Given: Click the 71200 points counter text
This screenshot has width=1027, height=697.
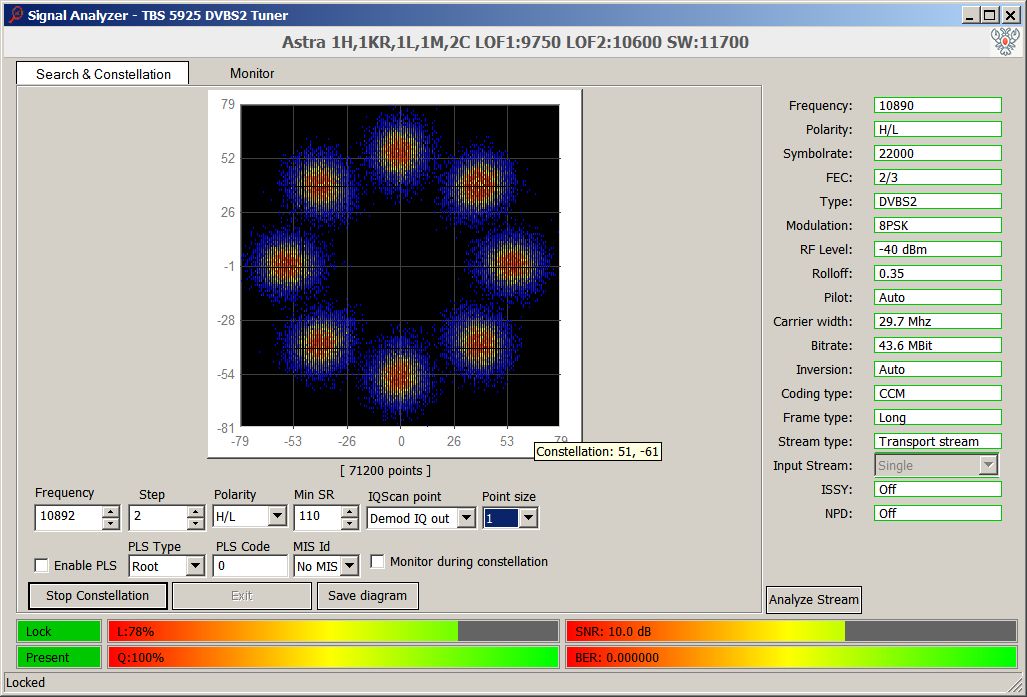Looking at the screenshot, I should tap(386, 470).
